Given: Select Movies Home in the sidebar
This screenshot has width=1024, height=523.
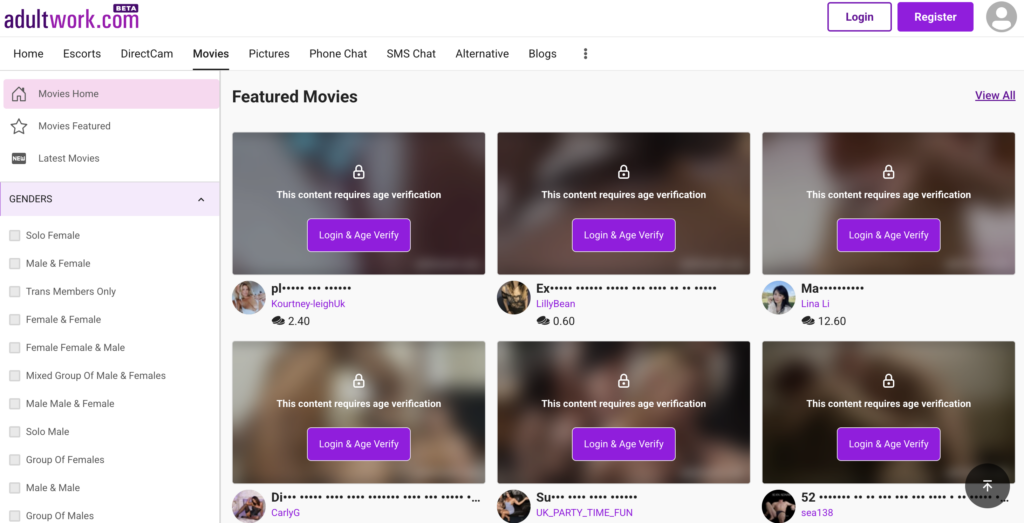Looking at the screenshot, I should (x=111, y=94).
